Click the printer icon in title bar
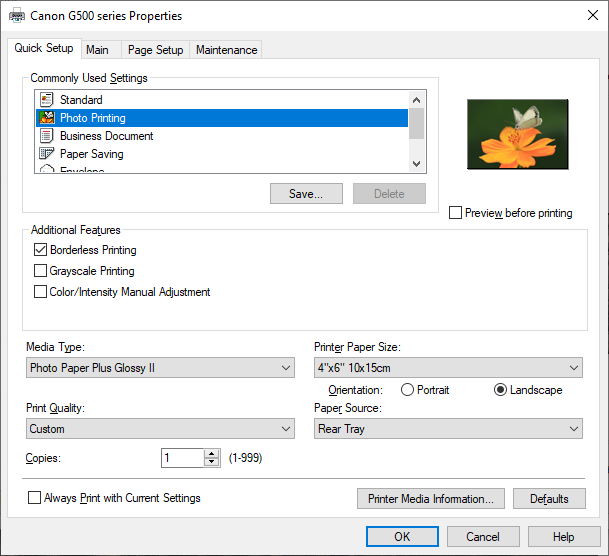609x556 pixels. click(17, 16)
